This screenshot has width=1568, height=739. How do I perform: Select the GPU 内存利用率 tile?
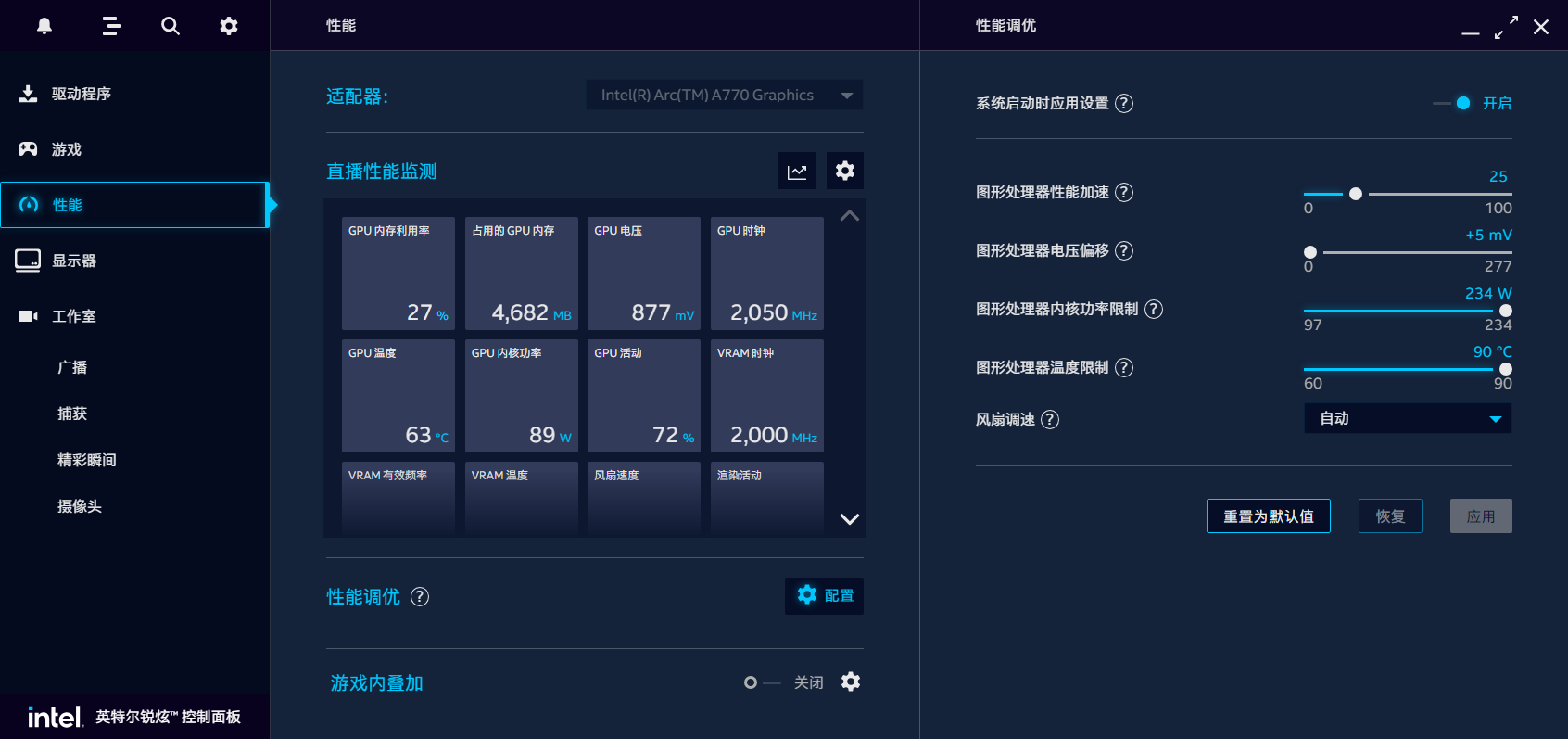[x=398, y=274]
